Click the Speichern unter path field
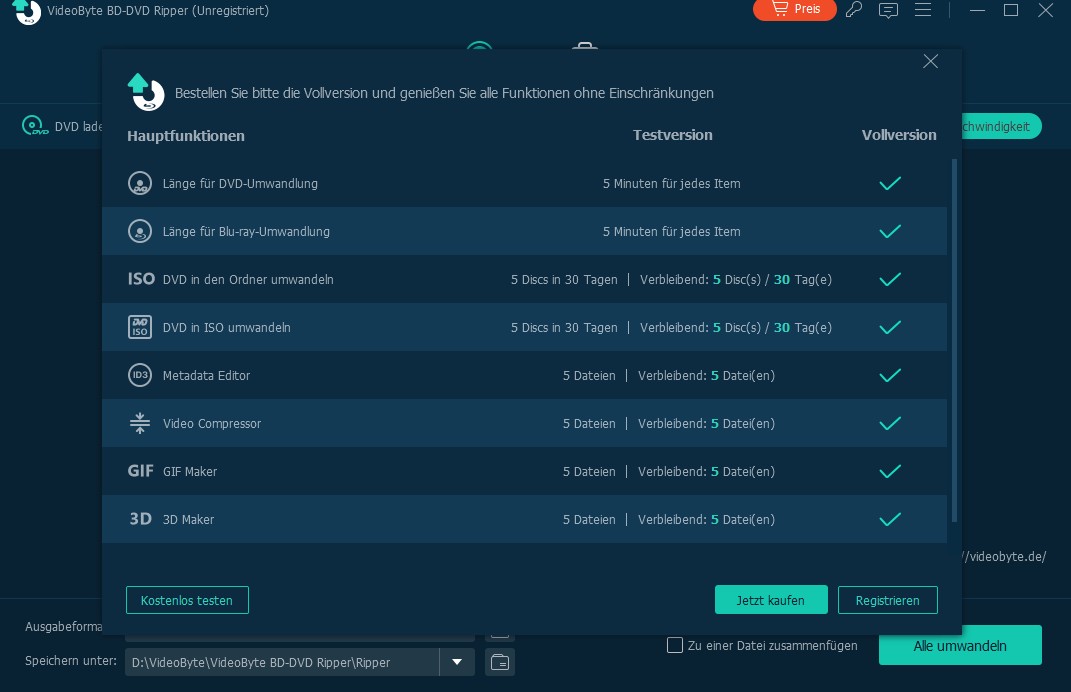1071x692 pixels. (282, 662)
